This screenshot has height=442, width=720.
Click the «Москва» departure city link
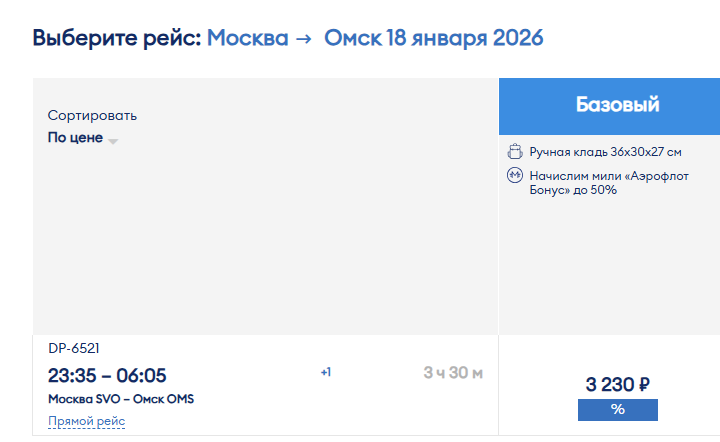tap(248, 38)
